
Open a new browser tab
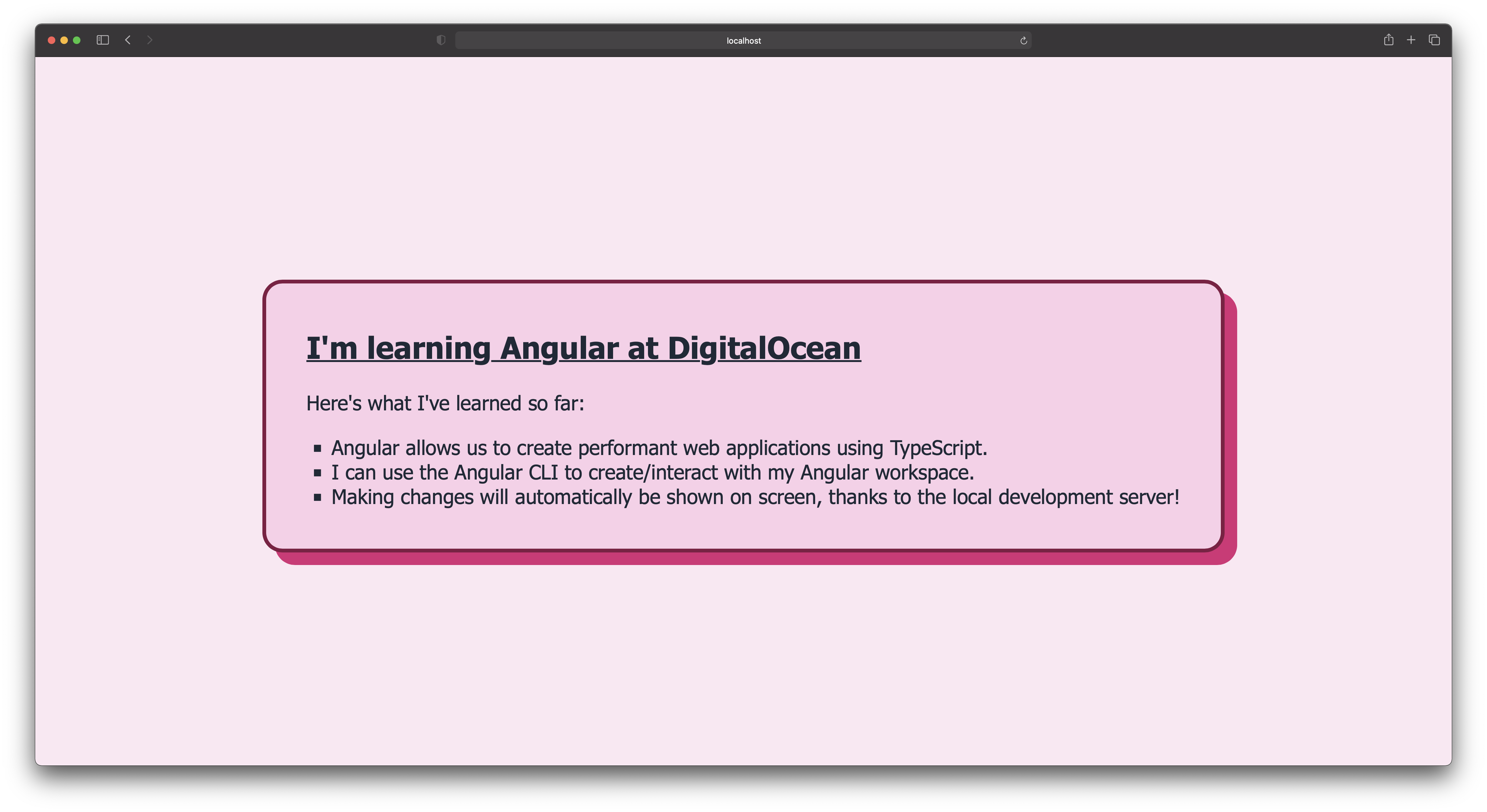pos(1411,40)
